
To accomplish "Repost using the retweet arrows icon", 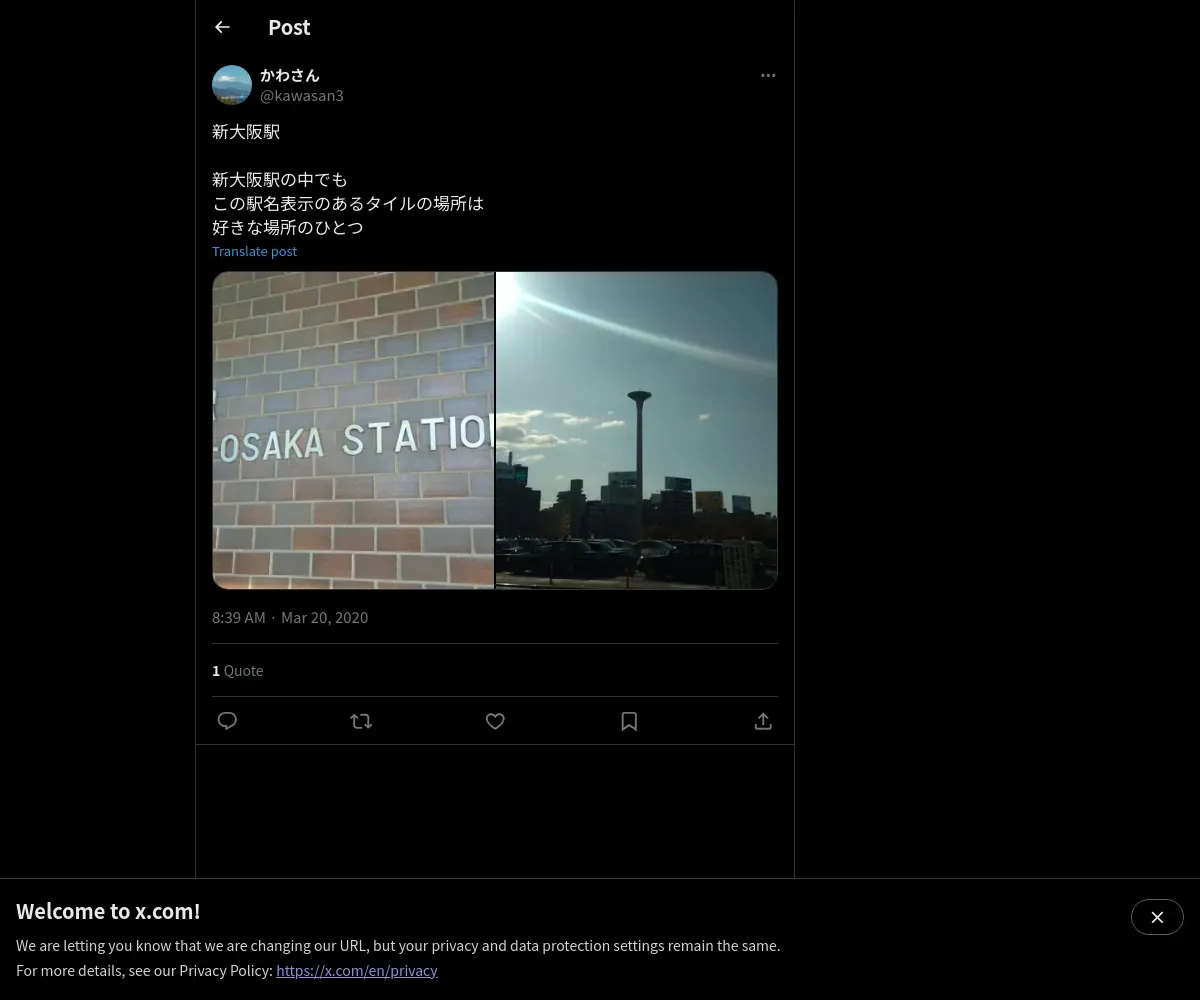I will (361, 721).
